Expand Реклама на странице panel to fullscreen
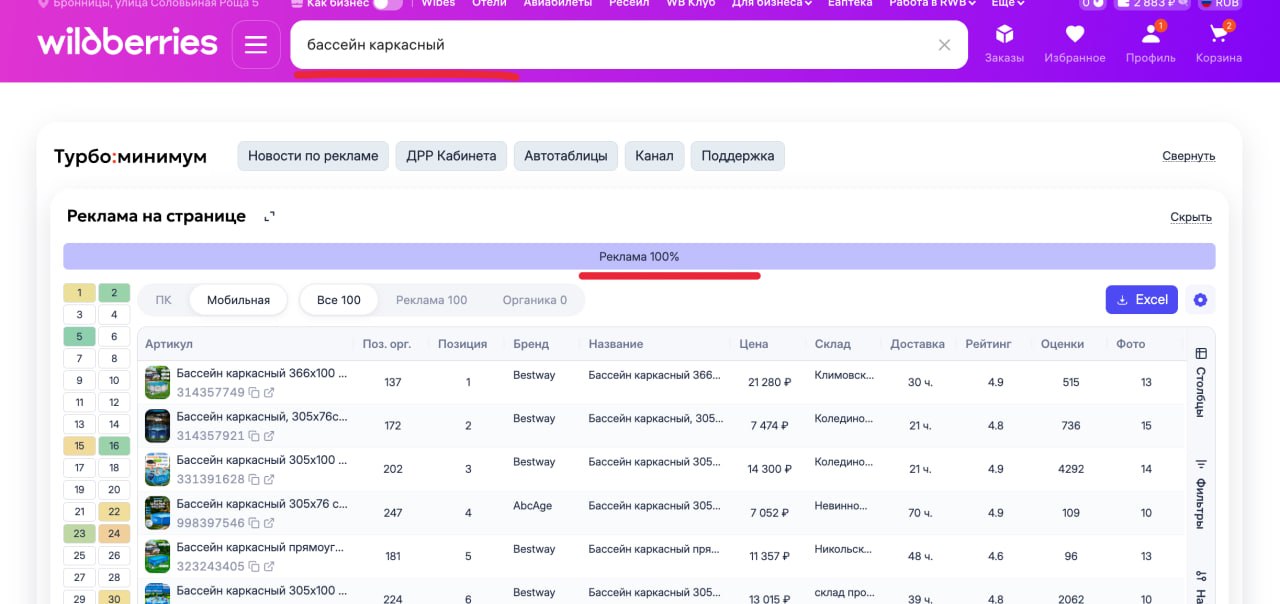This screenshot has width=1280, height=604. click(x=269, y=217)
